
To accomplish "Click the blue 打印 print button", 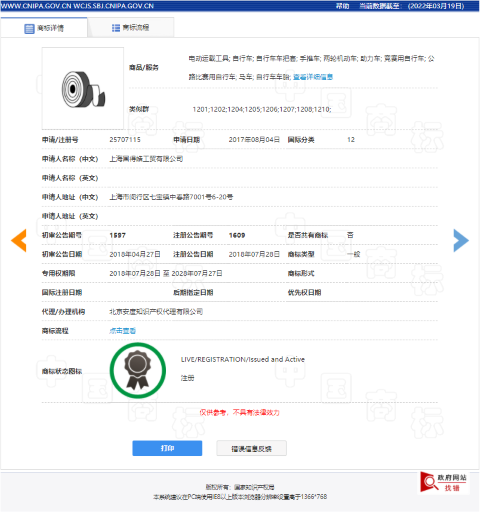I will (x=167, y=448).
